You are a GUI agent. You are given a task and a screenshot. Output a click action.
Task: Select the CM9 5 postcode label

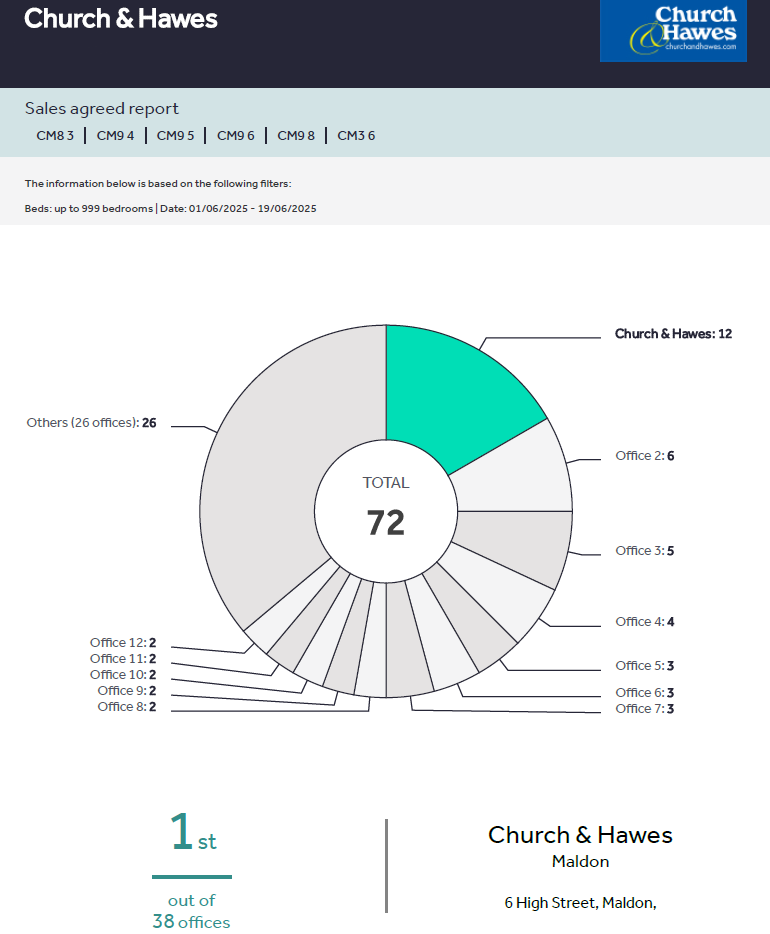point(176,136)
